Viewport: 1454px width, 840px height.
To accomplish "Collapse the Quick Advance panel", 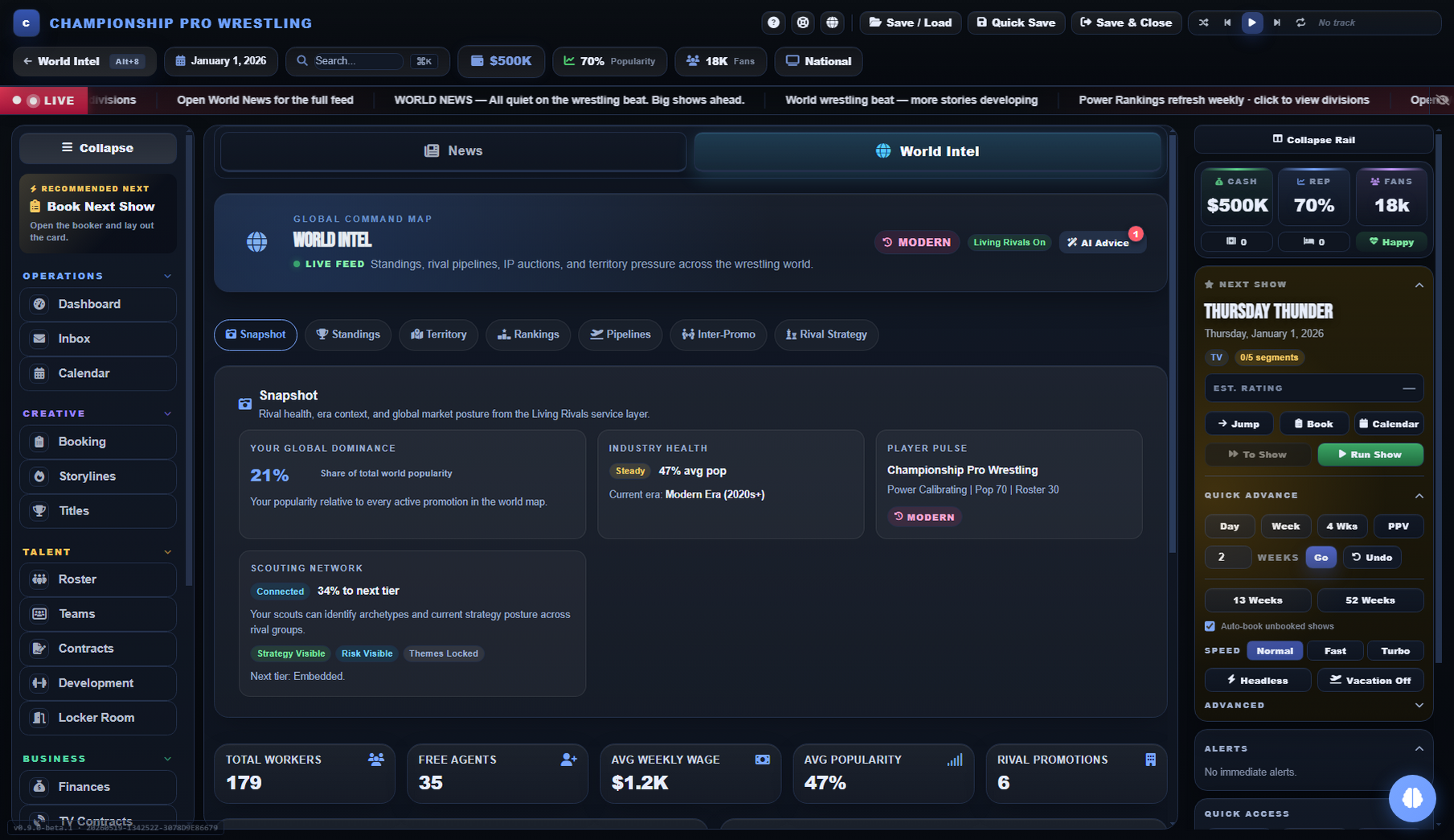I will point(1419,495).
